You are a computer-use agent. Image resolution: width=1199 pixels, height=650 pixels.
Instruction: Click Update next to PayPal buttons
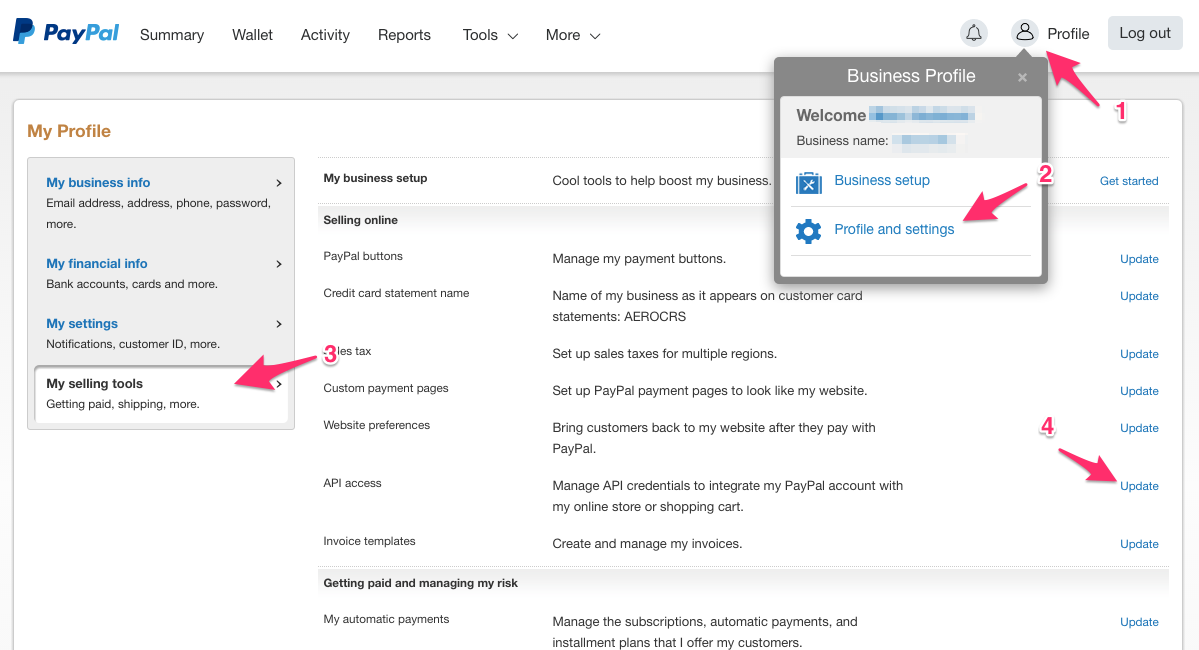tap(1139, 259)
